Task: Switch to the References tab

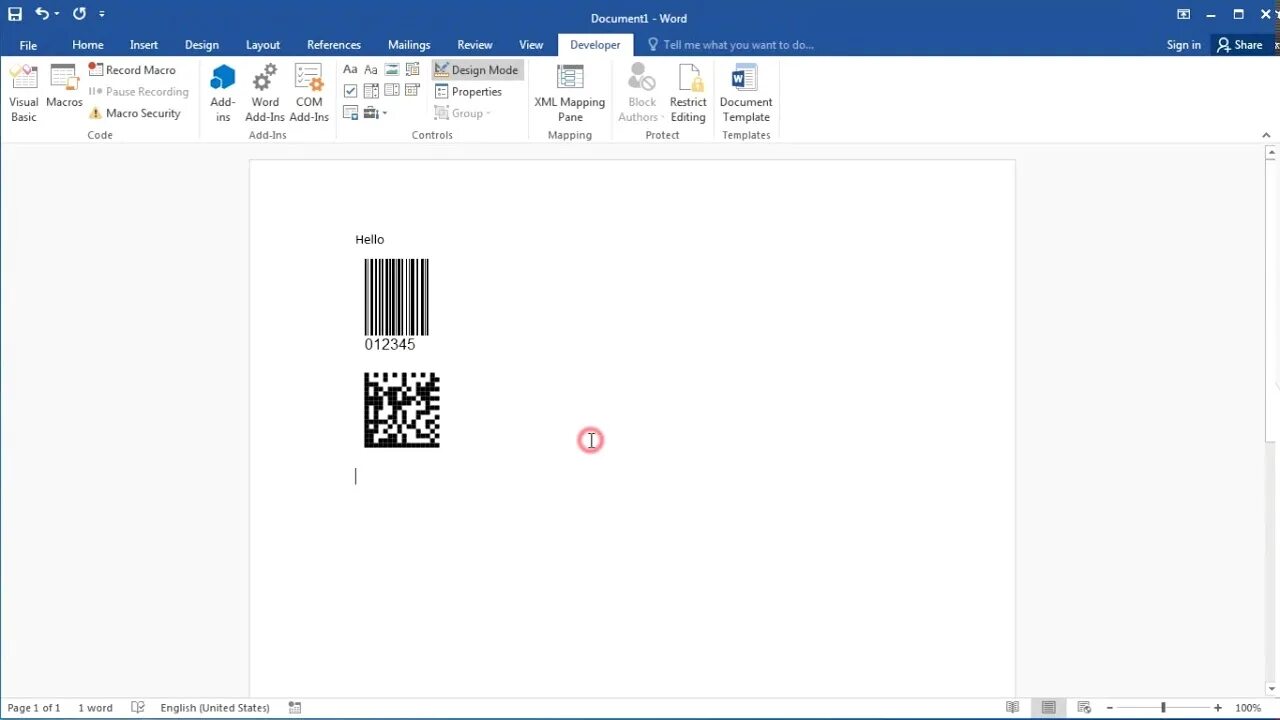Action: tap(334, 45)
